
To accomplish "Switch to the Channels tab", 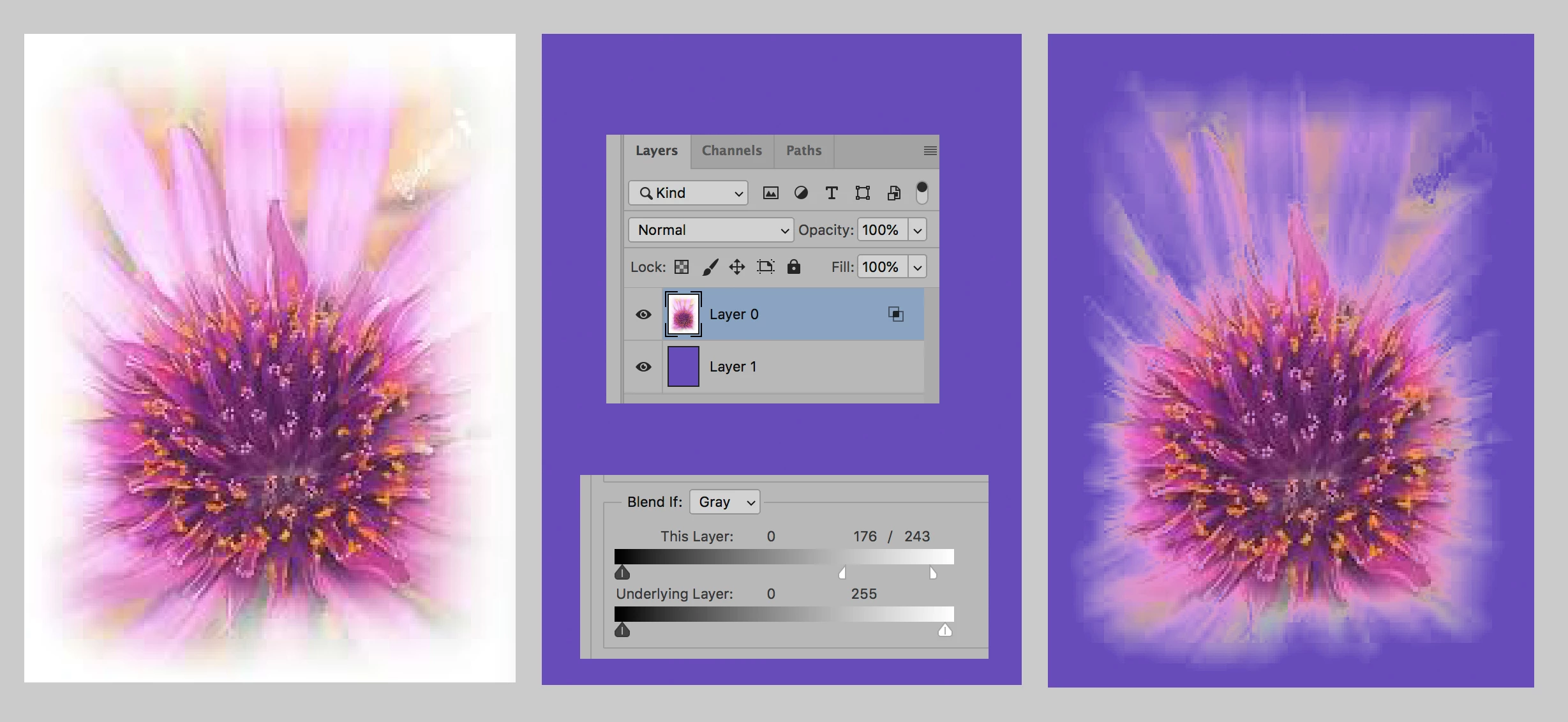I will [731, 151].
